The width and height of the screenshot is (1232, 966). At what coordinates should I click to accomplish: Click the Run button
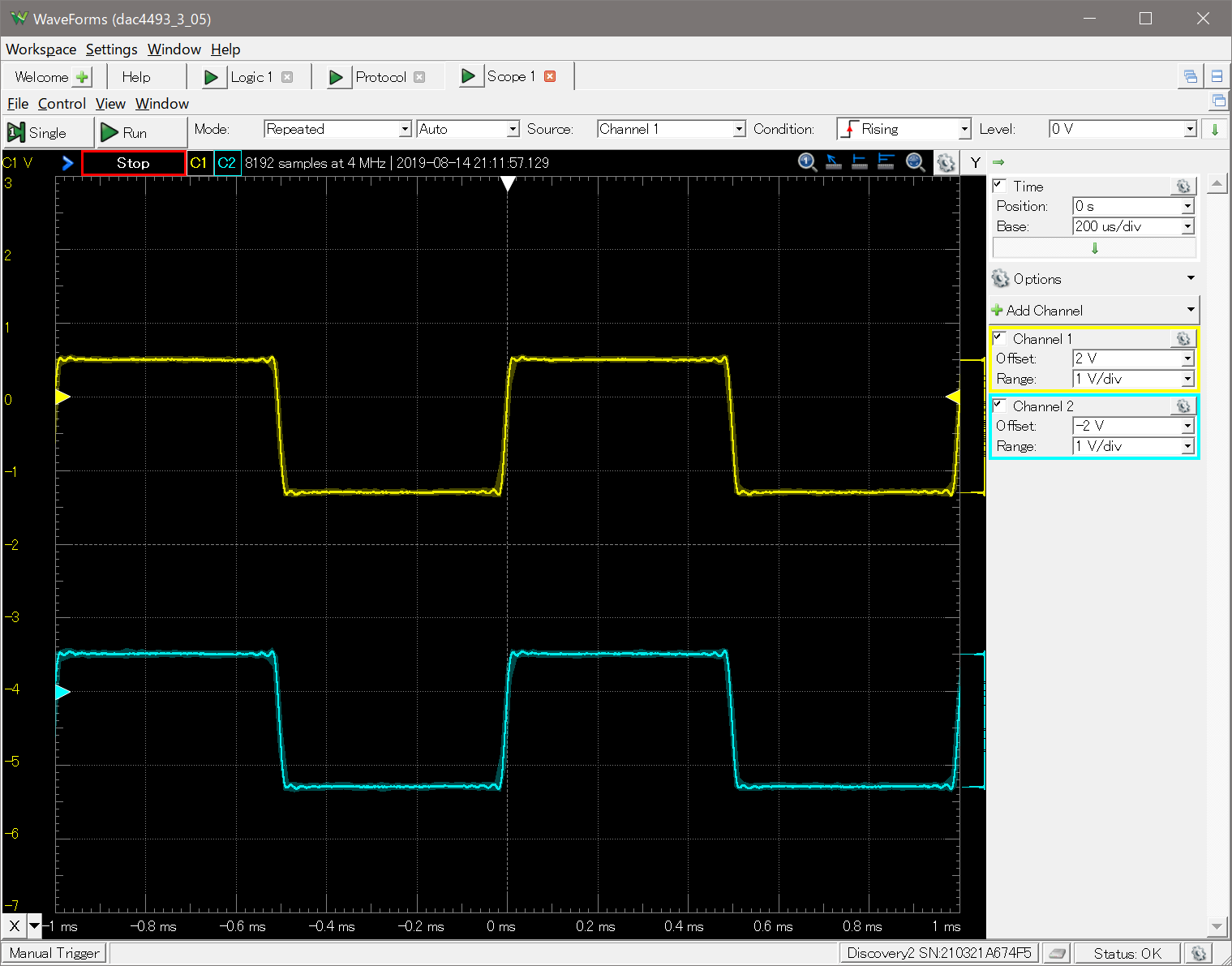[142, 132]
